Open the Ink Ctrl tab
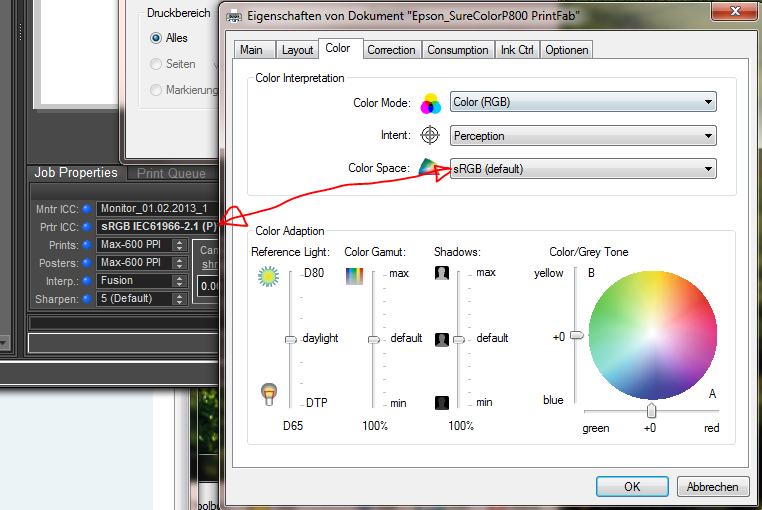Image resolution: width=762 pixels, height=510 pixels. click(517, 49)
